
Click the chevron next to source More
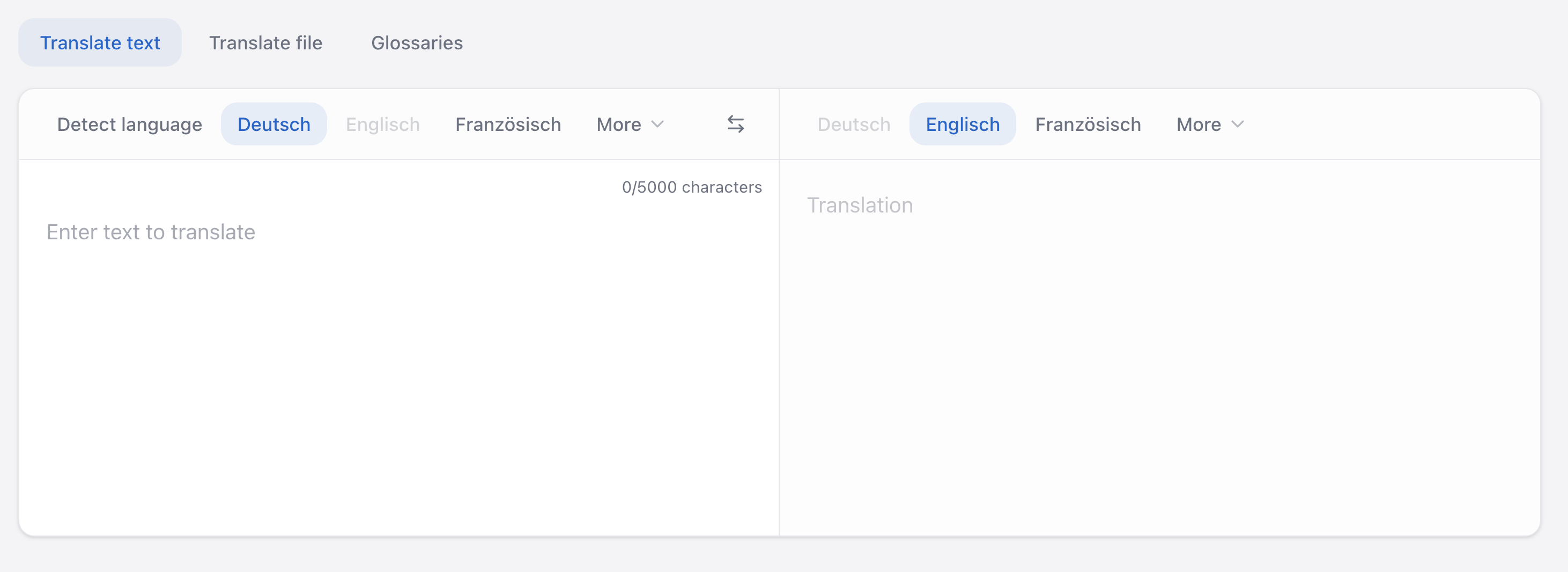(658, 125)
